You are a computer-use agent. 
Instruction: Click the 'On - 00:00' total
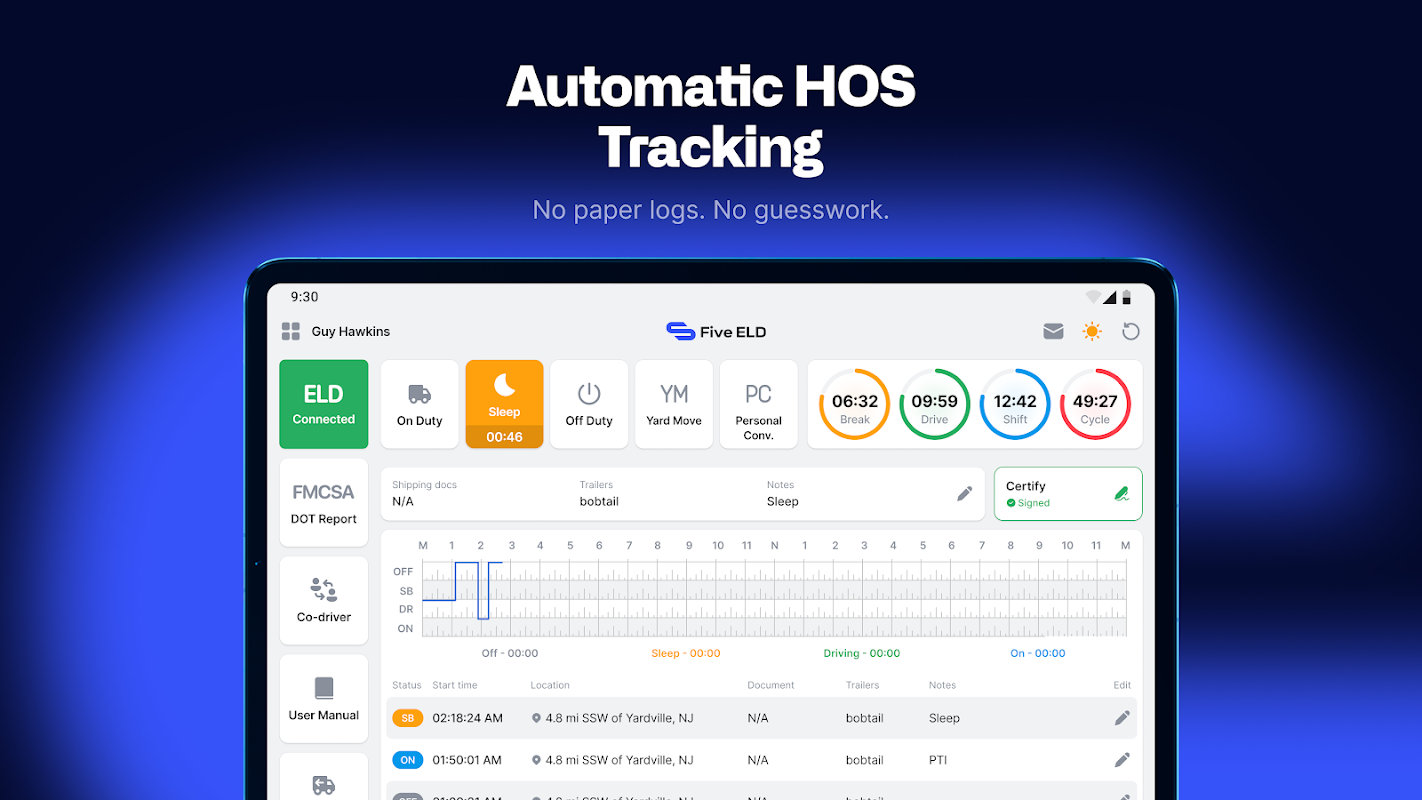tap(1038, 653)
